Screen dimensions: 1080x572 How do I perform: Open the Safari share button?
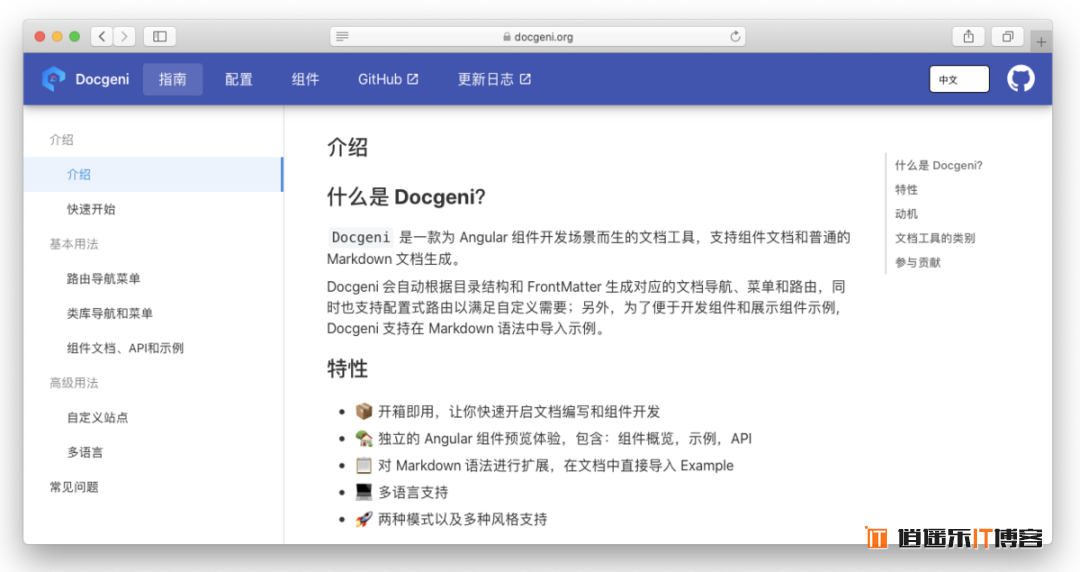(968, 37)
